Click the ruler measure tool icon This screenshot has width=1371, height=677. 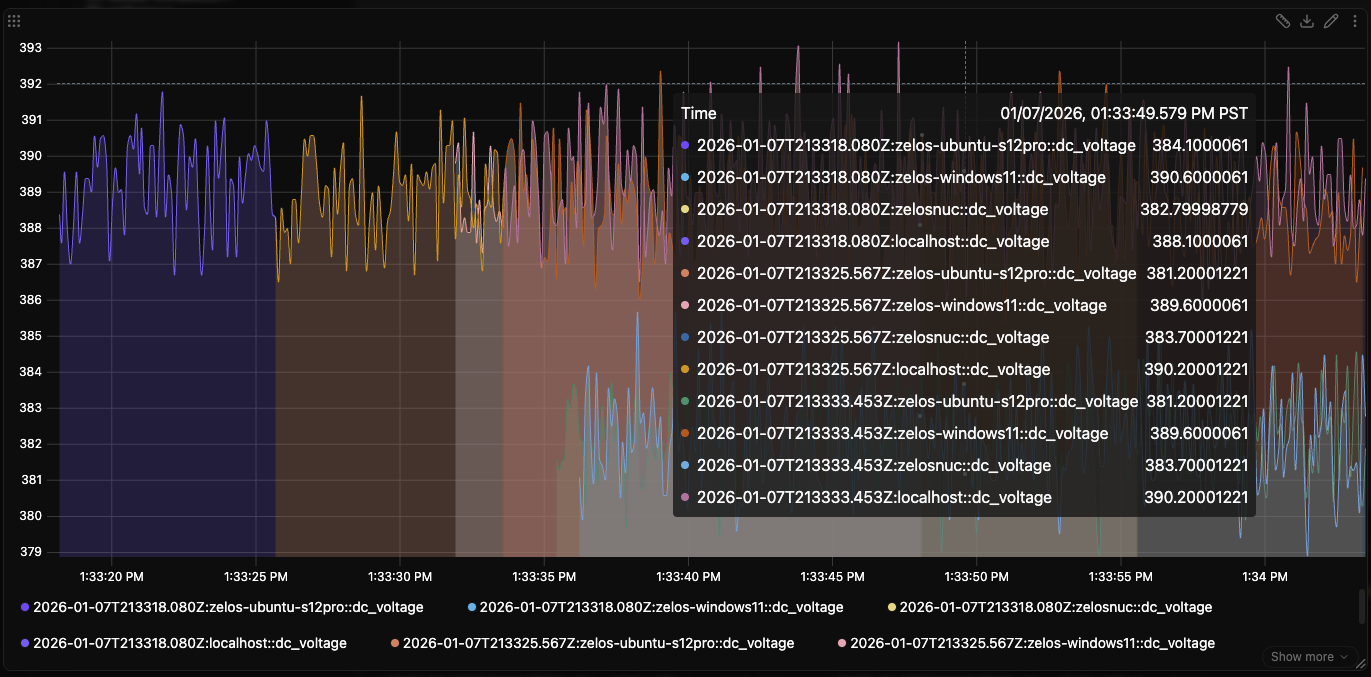point(1283,21)
